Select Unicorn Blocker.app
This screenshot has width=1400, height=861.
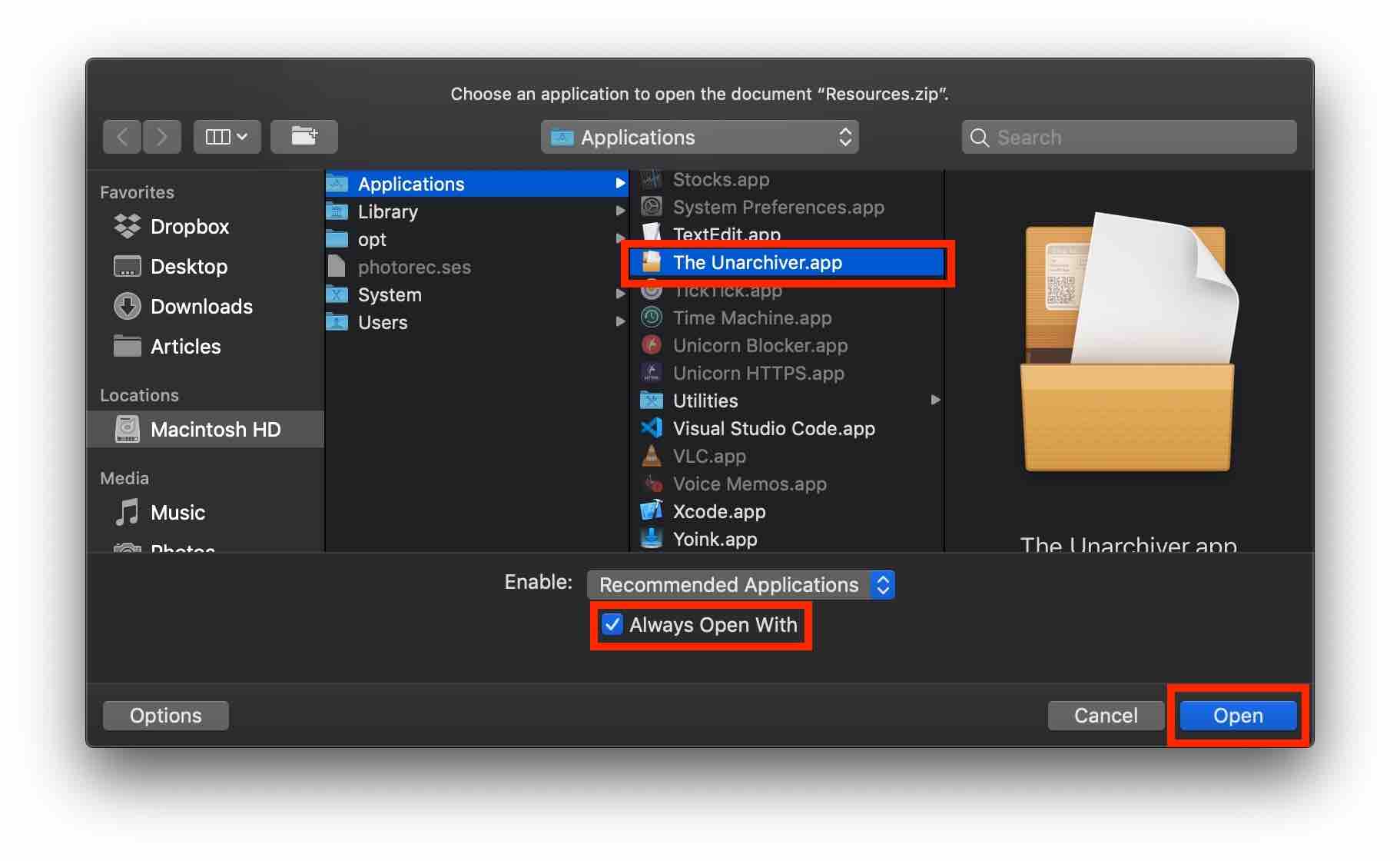787,345
